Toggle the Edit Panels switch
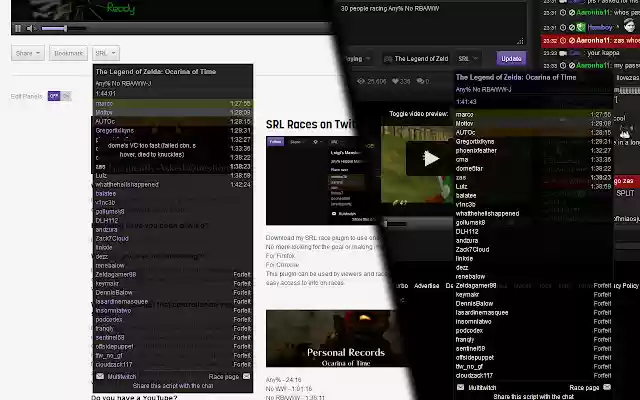This screenshot has height=400, width=640. tap(60, 96)
